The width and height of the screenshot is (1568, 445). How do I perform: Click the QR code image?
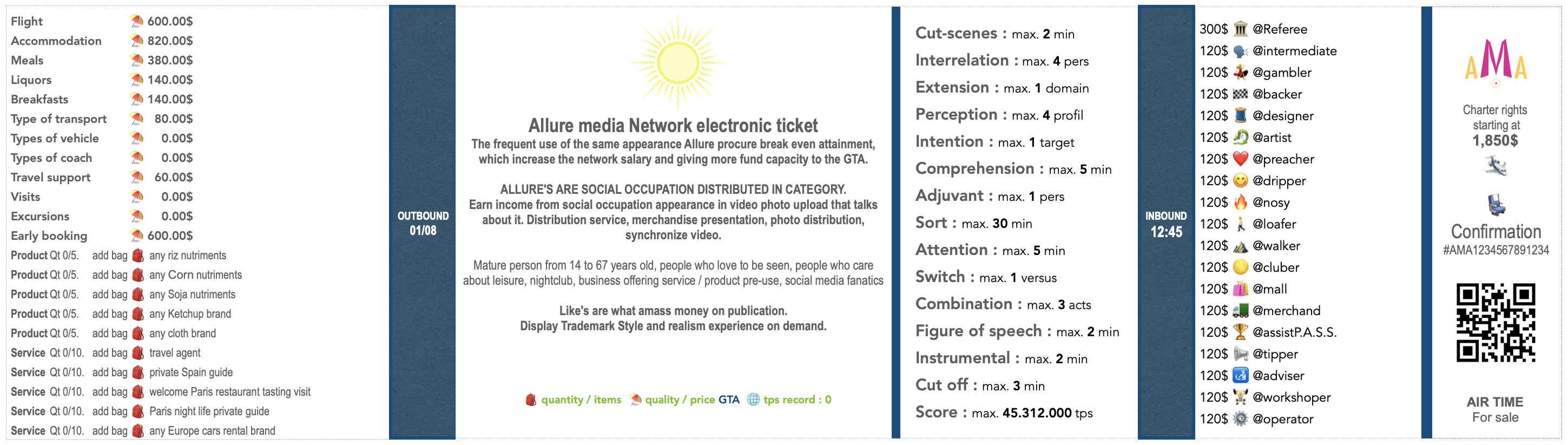point(1495,323)
